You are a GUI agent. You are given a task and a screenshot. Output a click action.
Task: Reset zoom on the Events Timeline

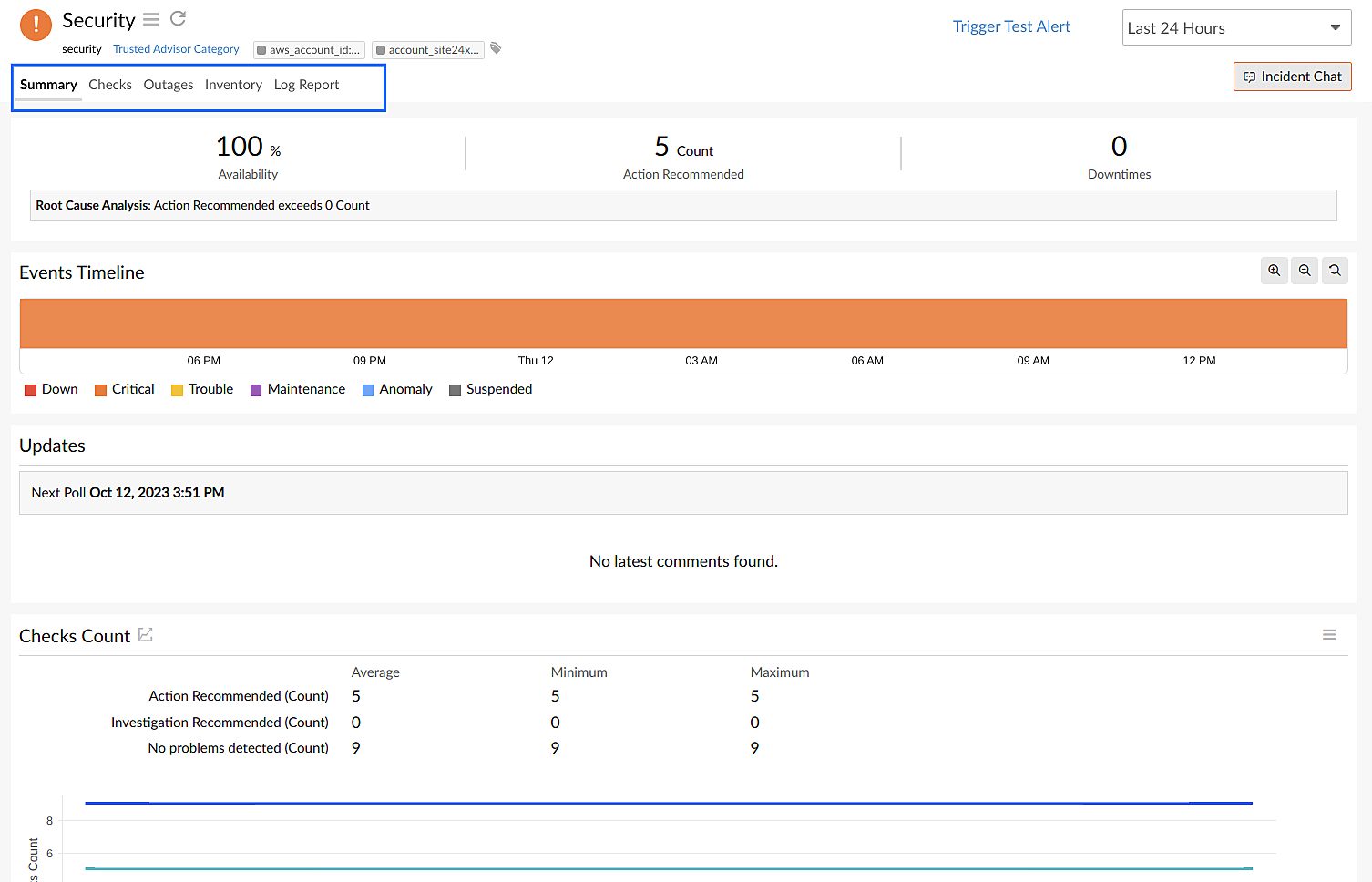[1334, 270]
